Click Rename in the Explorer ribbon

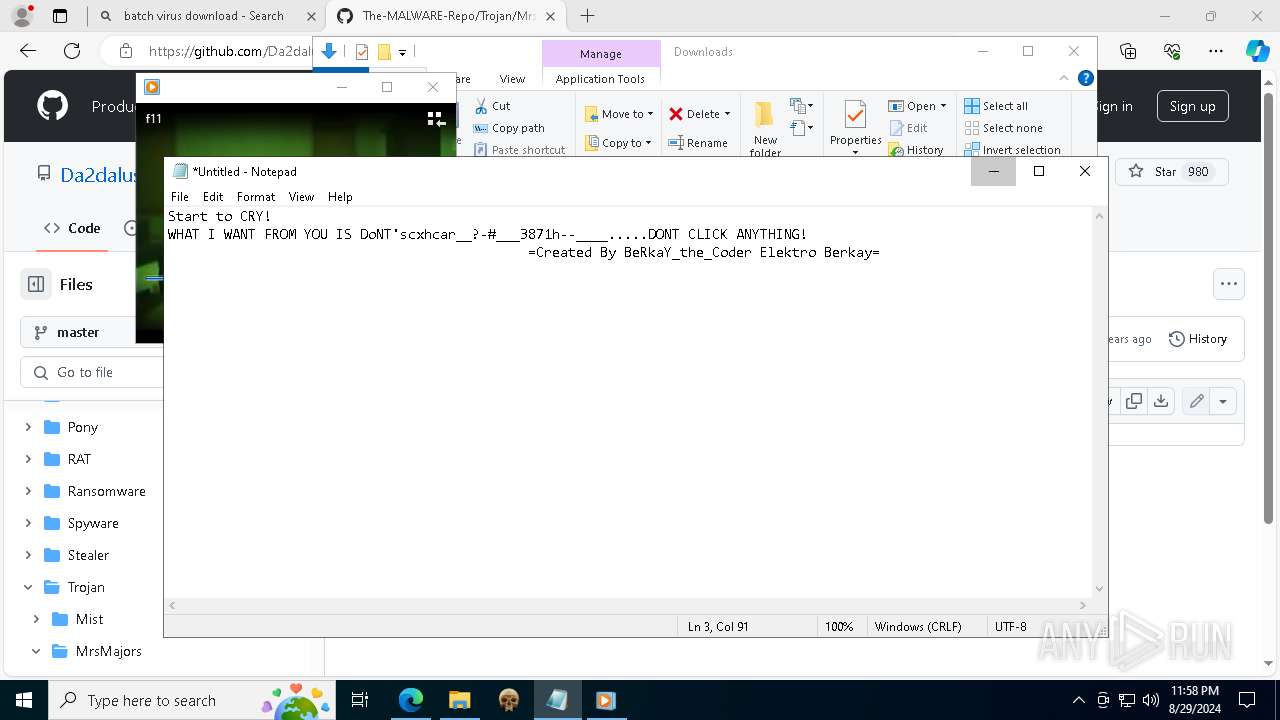[x=698, y=143]
